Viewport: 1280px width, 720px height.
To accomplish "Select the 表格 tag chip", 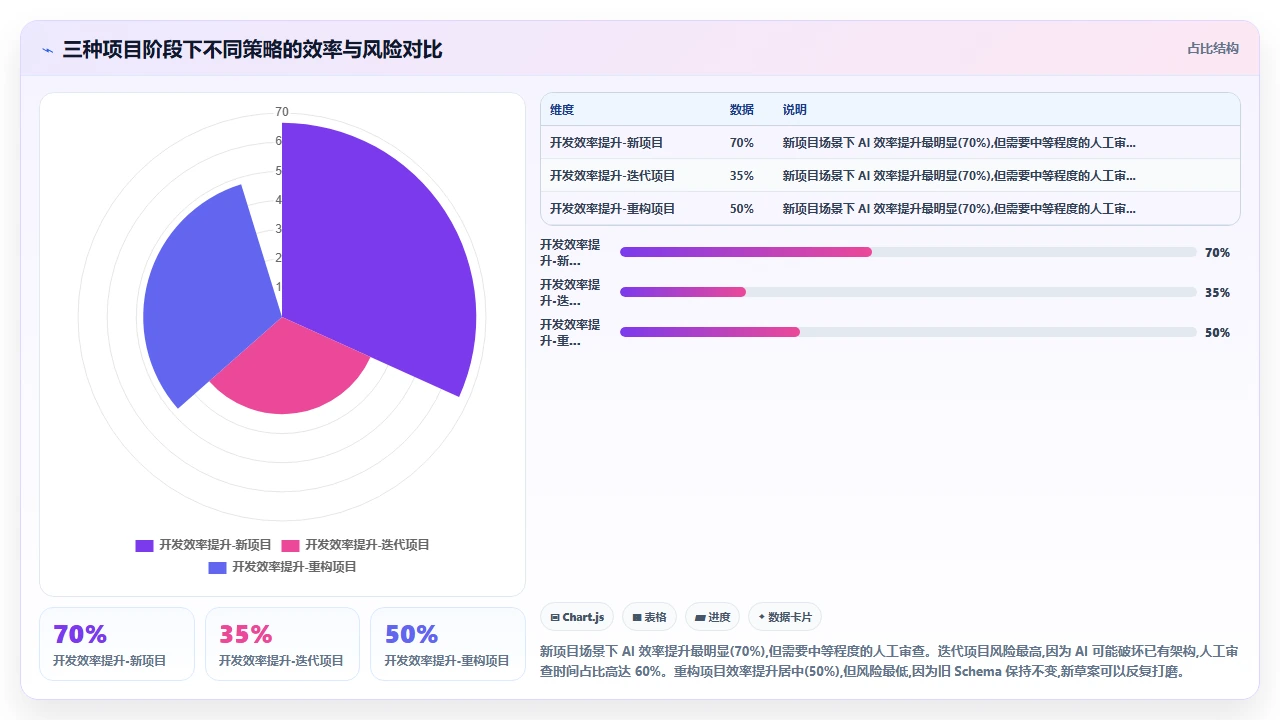I will (649, 617).
